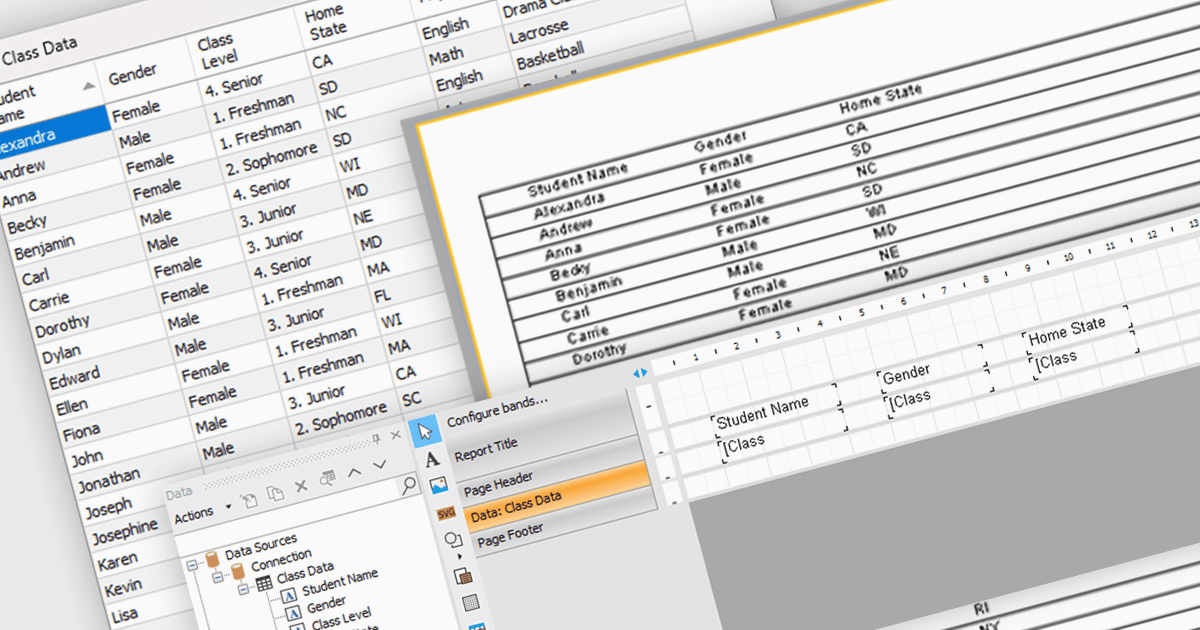Select the Gender text object in designer

[x=930, y=372]
